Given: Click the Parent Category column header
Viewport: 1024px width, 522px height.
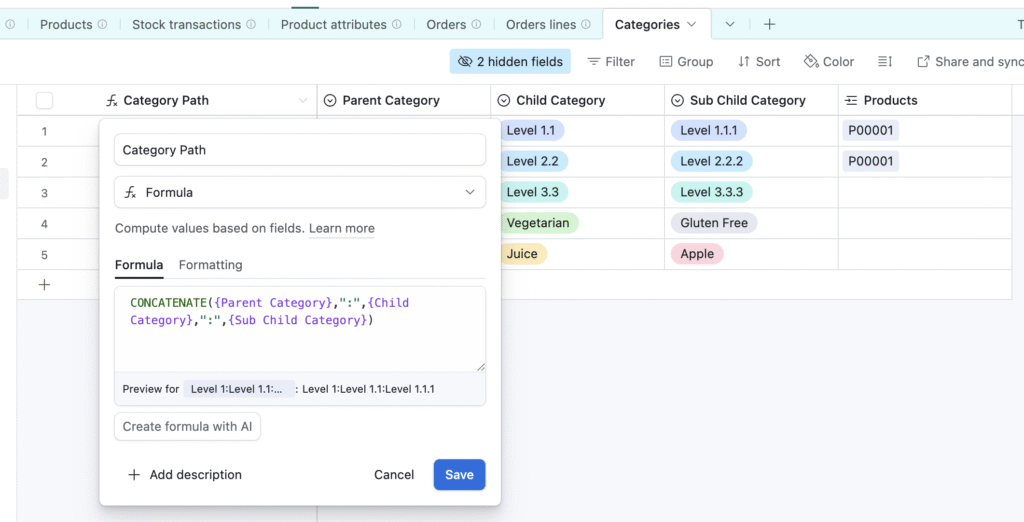Looking at the screenshot, I should point(404,101).
